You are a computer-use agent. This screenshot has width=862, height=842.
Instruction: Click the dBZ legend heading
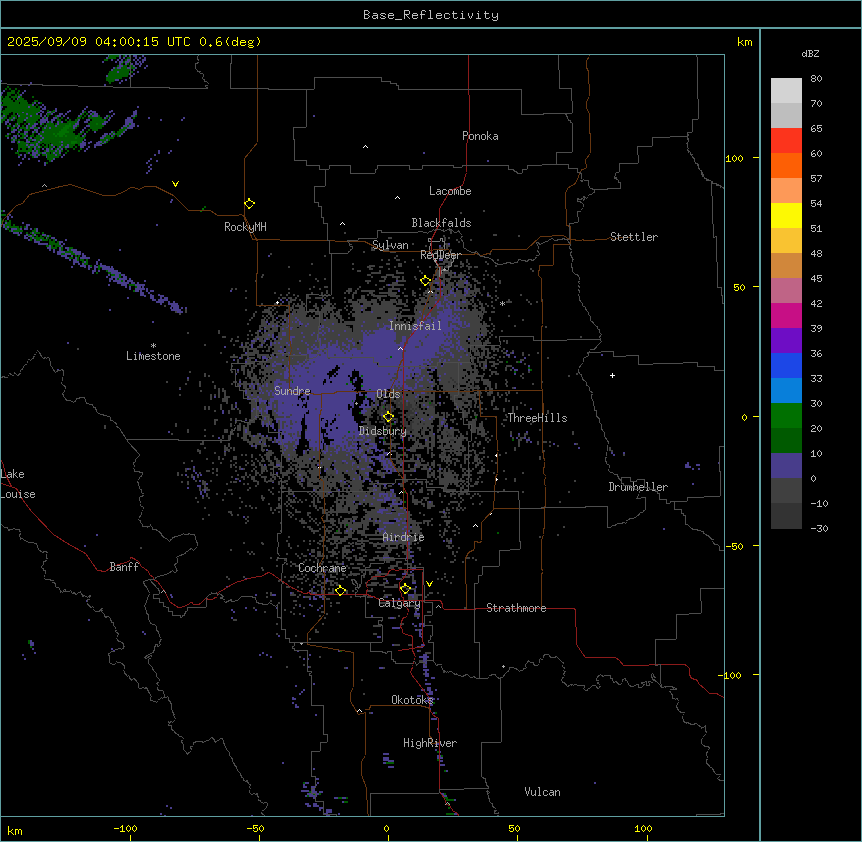(x=810, y=54)
